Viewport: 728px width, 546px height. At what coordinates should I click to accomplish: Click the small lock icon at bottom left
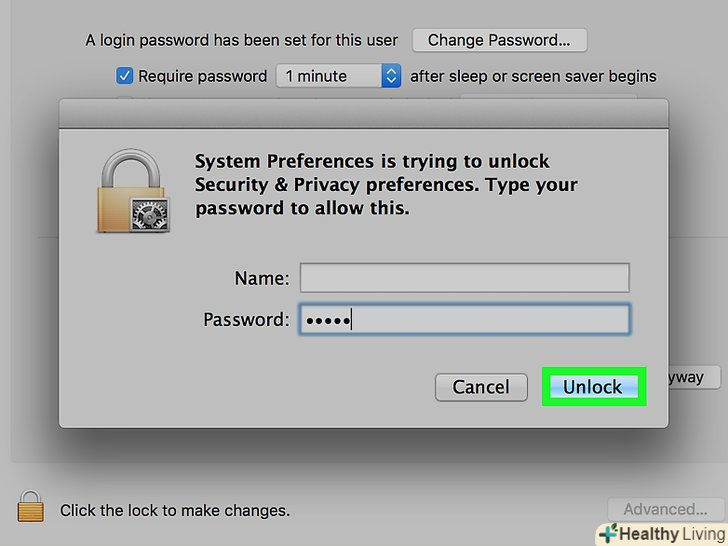click(32, 508)
